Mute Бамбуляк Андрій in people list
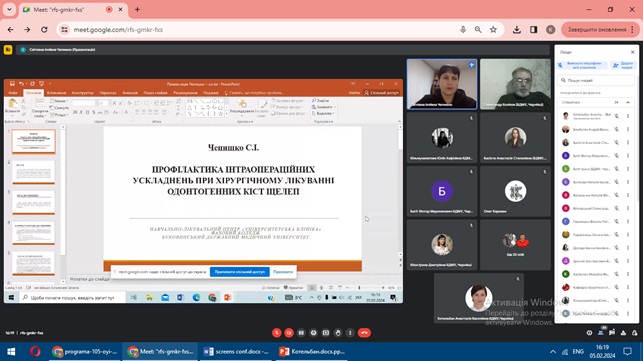Screen dimensions: 643x361 pos(616,129)
